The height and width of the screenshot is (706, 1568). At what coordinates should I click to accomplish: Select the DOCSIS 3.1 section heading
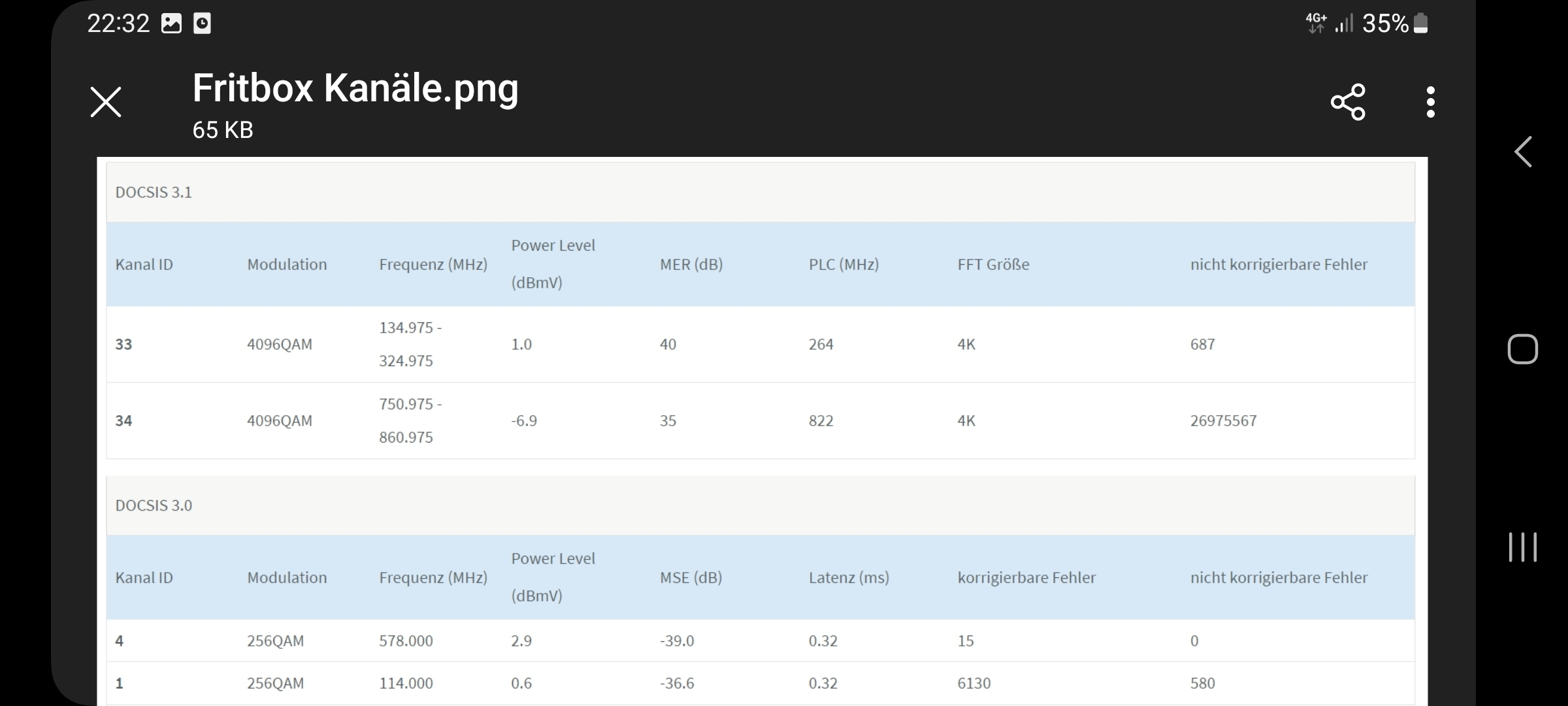(x=154, y=192)
